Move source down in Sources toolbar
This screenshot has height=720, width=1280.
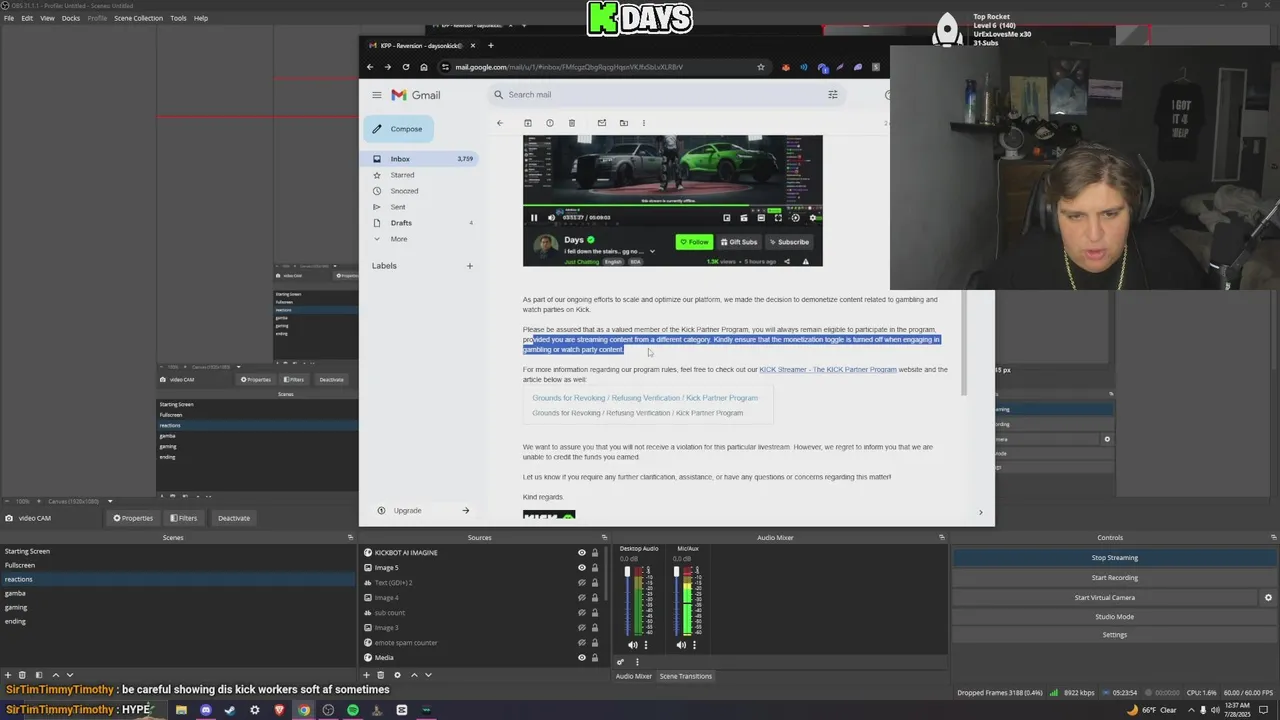(428, 675)
